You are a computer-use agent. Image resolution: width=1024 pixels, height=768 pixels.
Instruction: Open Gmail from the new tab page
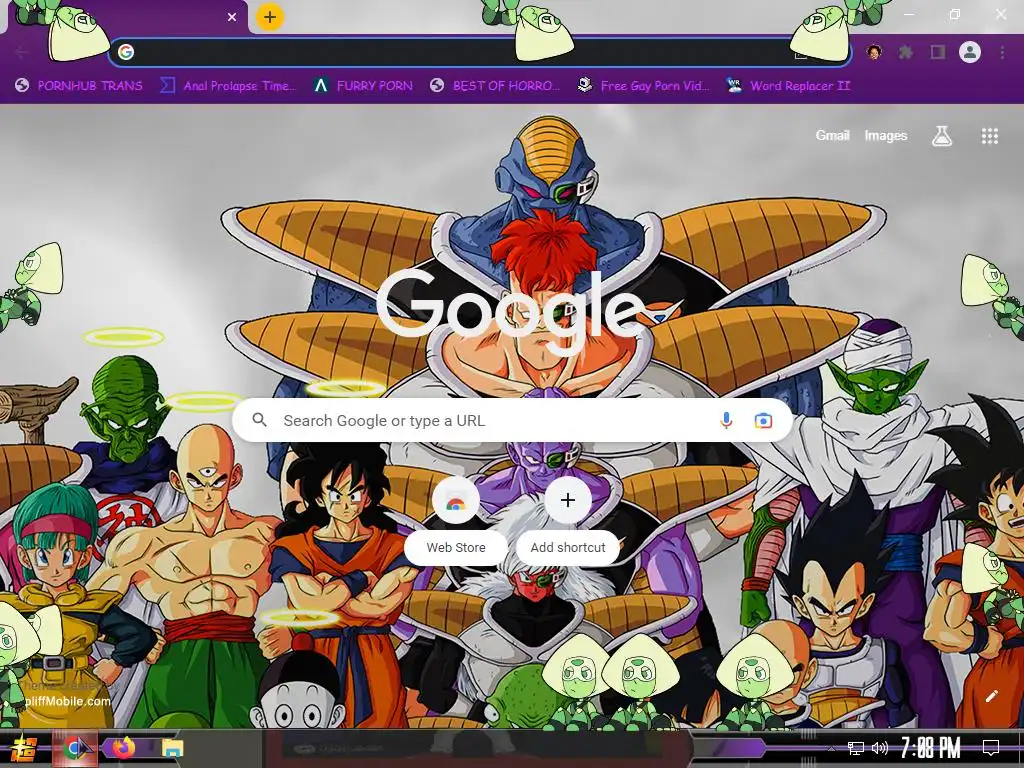pos(832,135)
